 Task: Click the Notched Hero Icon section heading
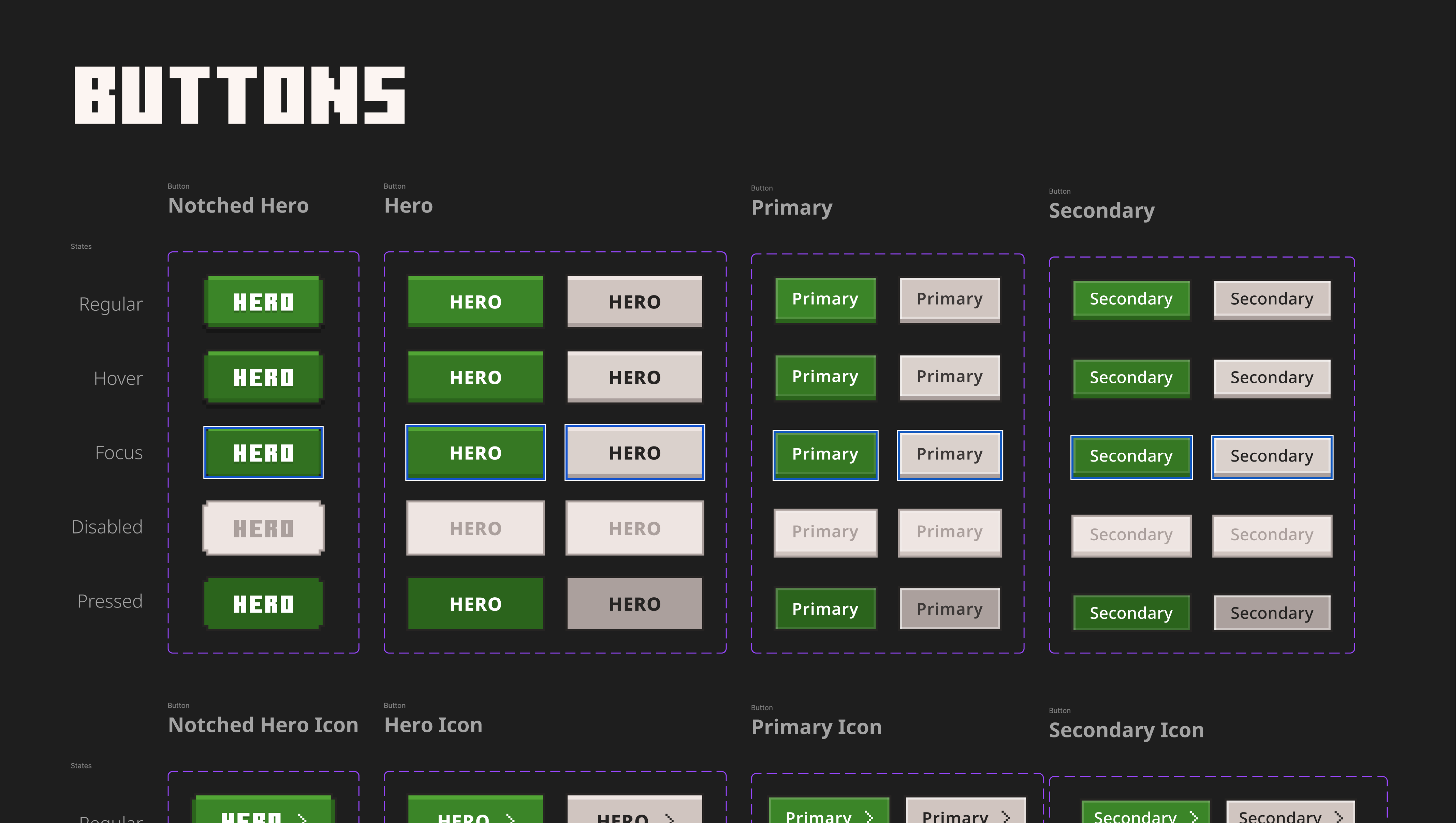[263, 725]
